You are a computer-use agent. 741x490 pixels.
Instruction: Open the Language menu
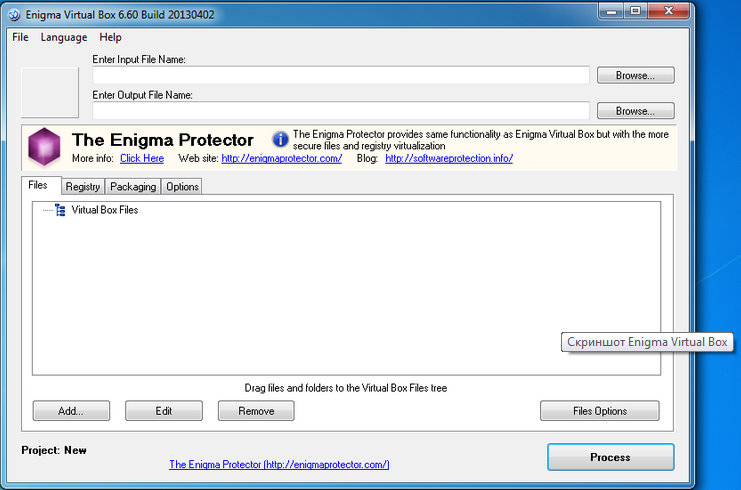pos(64,37)
